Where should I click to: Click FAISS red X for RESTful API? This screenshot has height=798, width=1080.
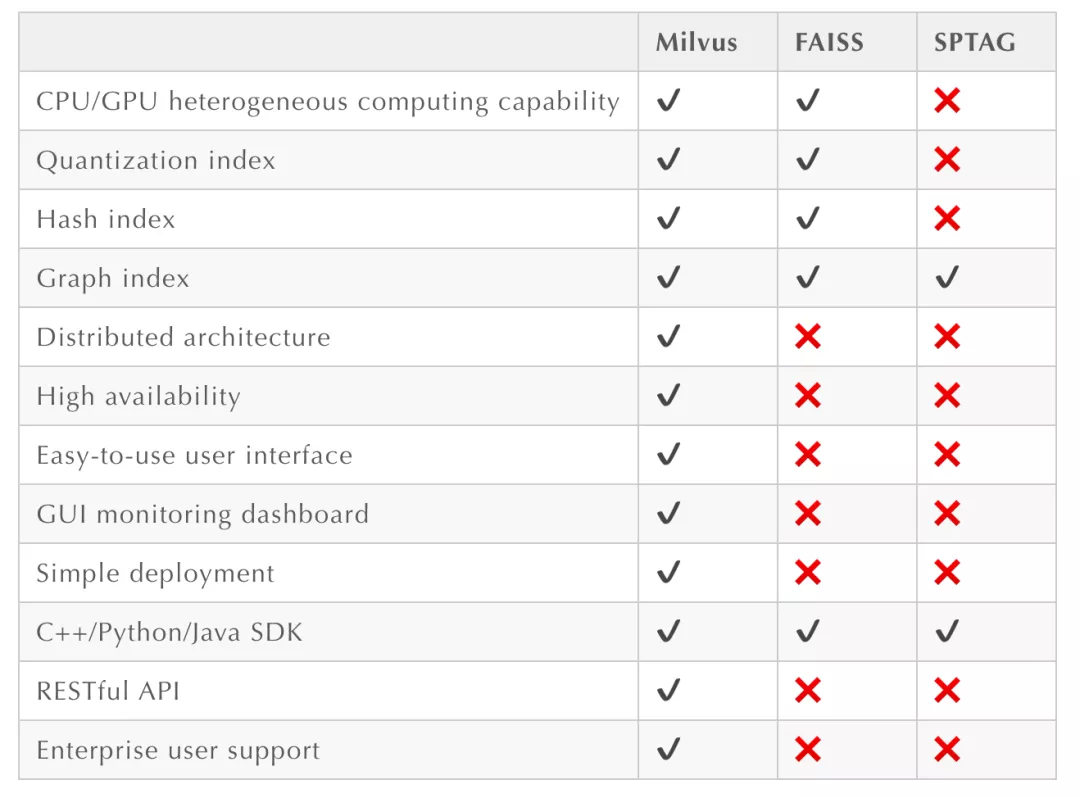tap(808, 691)
